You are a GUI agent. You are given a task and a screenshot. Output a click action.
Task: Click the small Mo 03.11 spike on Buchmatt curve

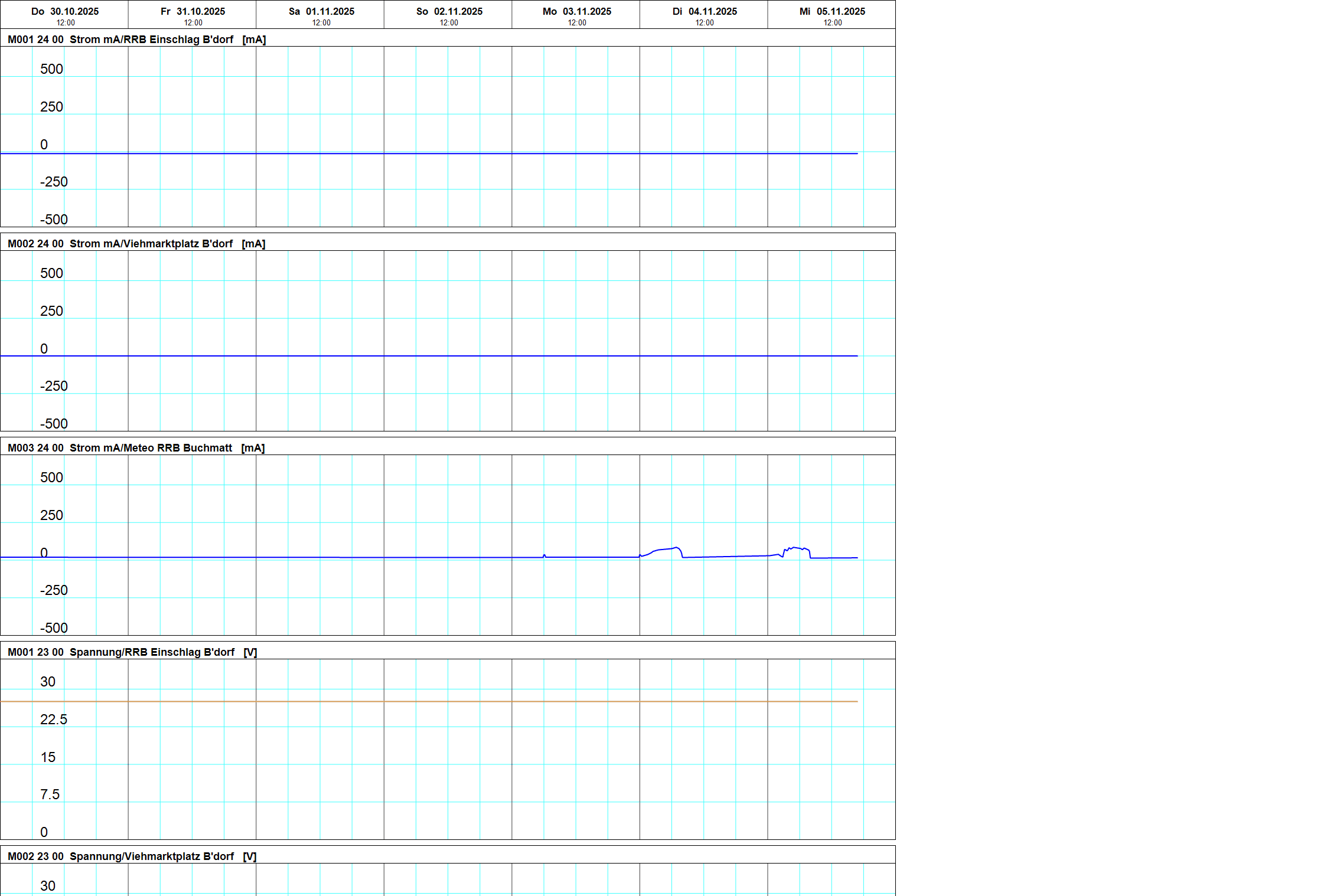pos(544,555)
